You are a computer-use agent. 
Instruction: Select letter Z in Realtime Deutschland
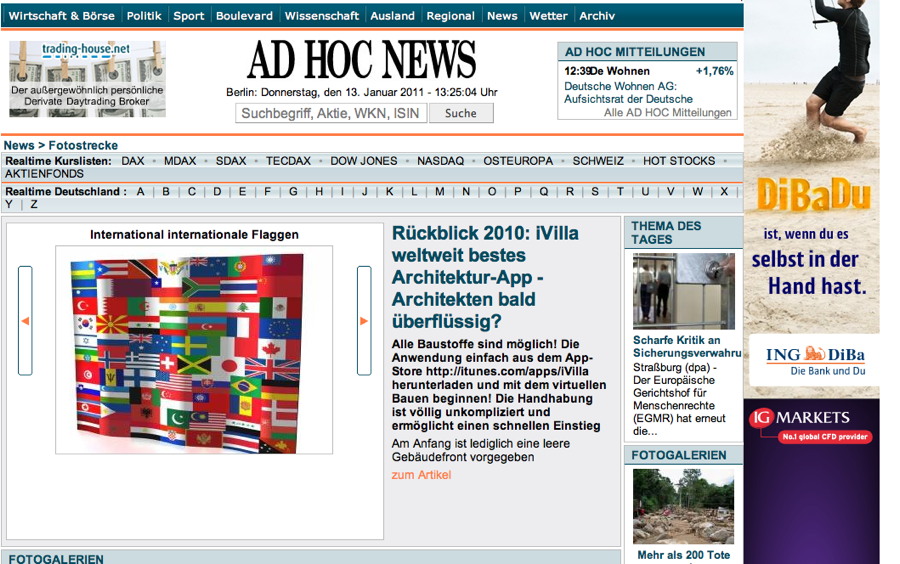(34, 204)
